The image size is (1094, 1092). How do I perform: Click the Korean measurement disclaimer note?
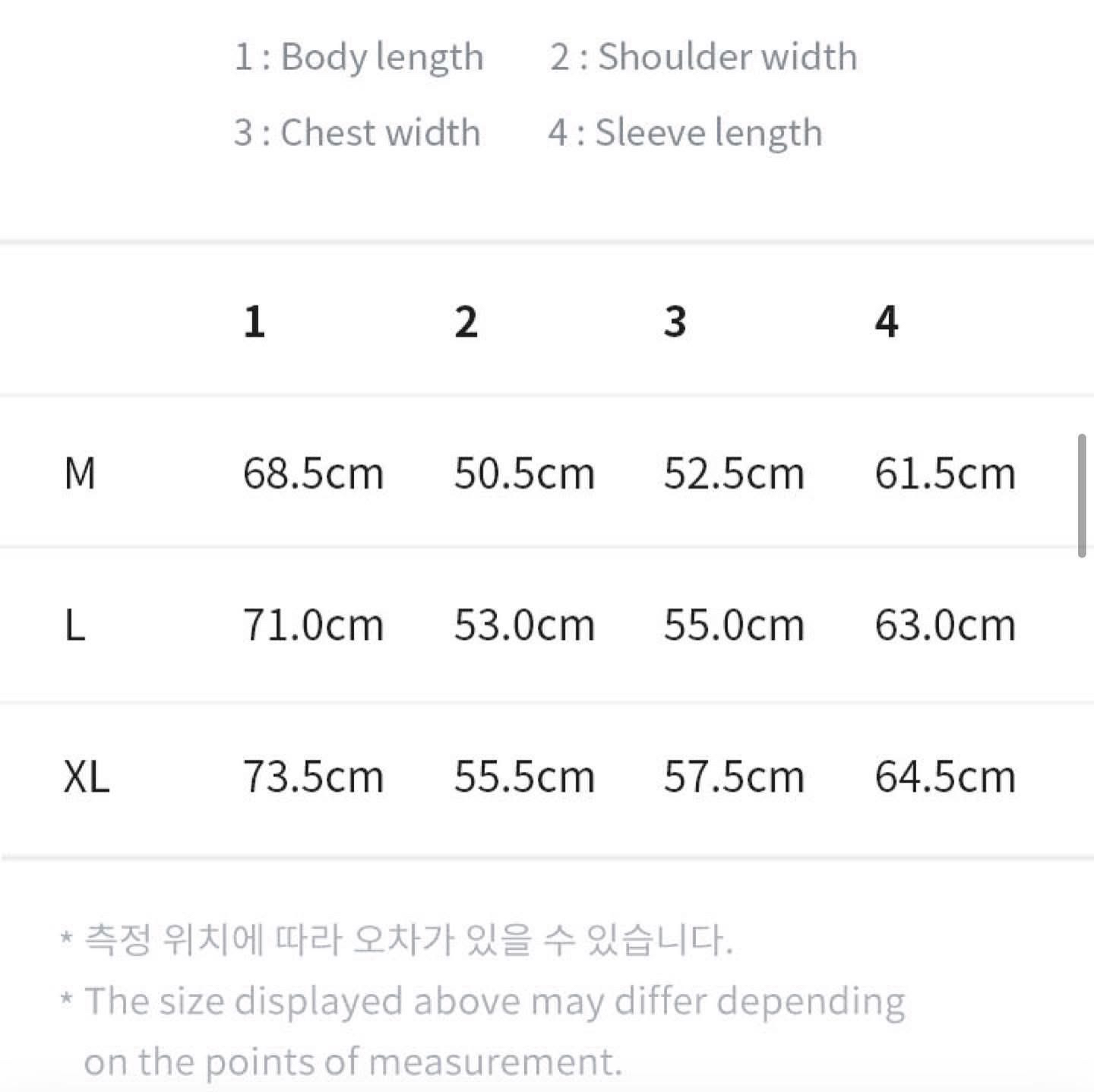408,940
